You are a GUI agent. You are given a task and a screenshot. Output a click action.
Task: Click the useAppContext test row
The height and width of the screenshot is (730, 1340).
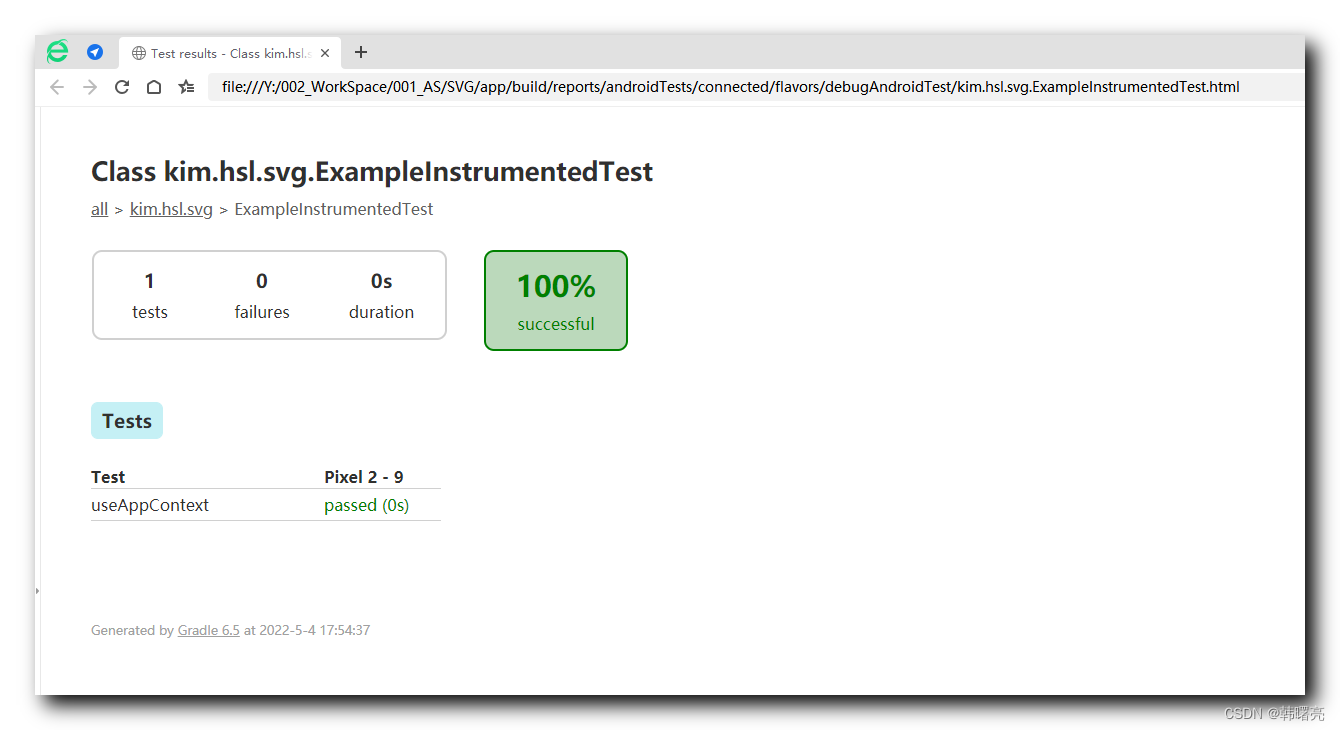pyautogui.click(x=150, y=505)
